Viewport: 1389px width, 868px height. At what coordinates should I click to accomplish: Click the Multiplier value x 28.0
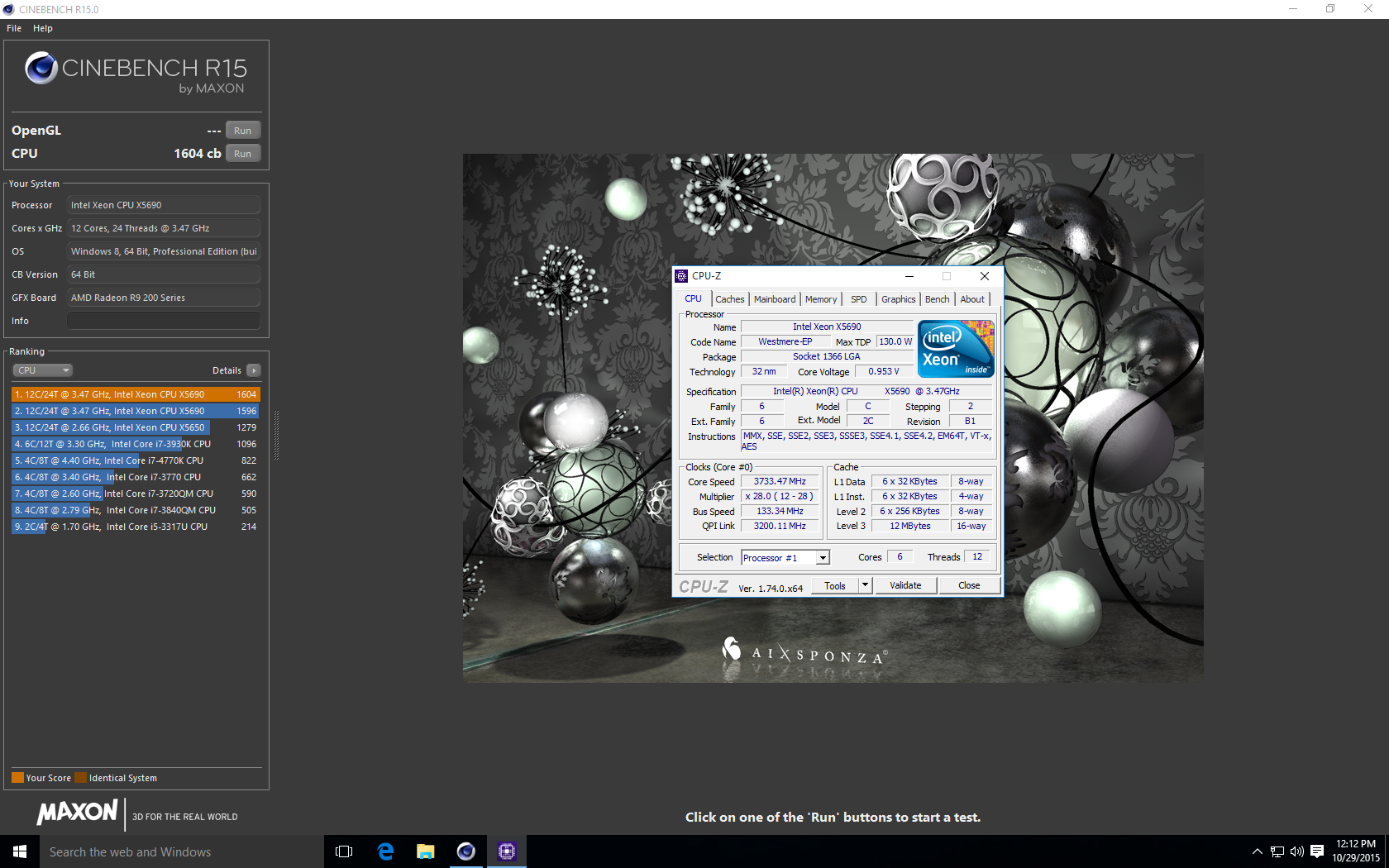point(780,496)
